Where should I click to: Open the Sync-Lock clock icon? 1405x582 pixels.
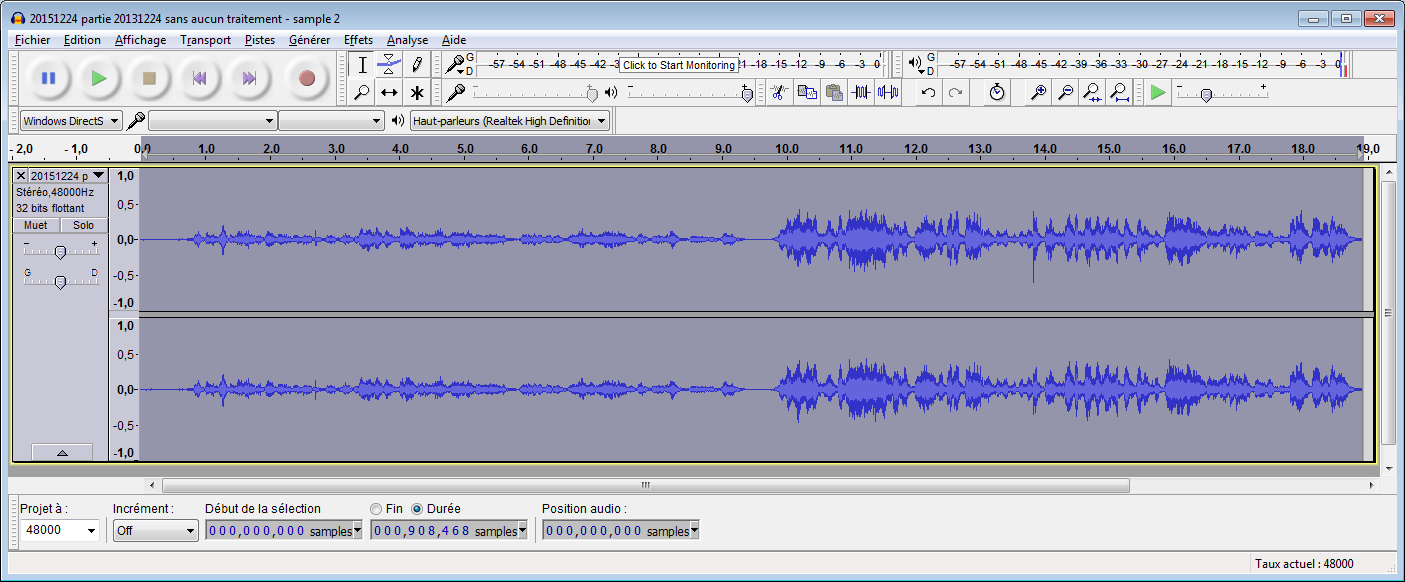[x=997, y=92]
